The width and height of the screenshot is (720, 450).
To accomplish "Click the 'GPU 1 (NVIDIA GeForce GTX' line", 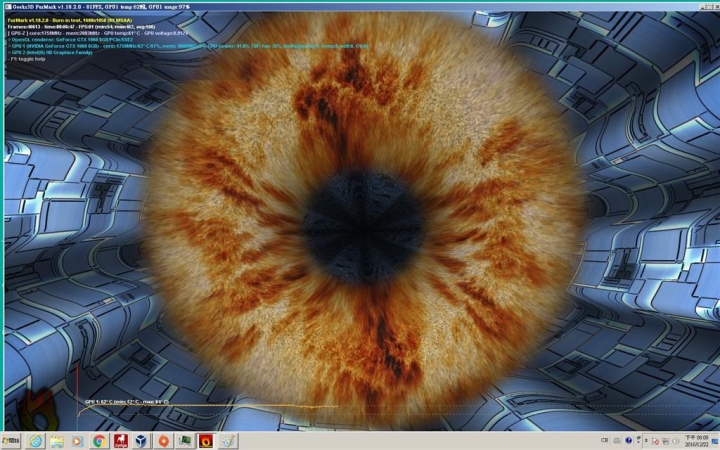I will 188,46.
